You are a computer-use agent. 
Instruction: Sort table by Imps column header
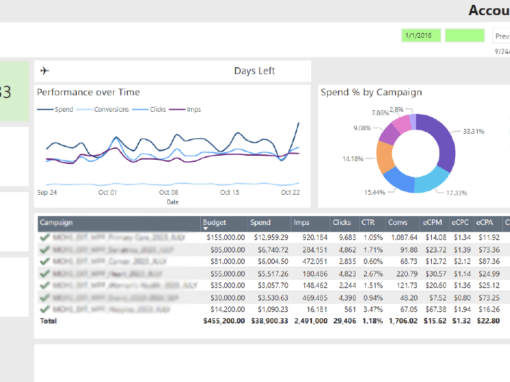pyautogui.click(x=302, y=222)
